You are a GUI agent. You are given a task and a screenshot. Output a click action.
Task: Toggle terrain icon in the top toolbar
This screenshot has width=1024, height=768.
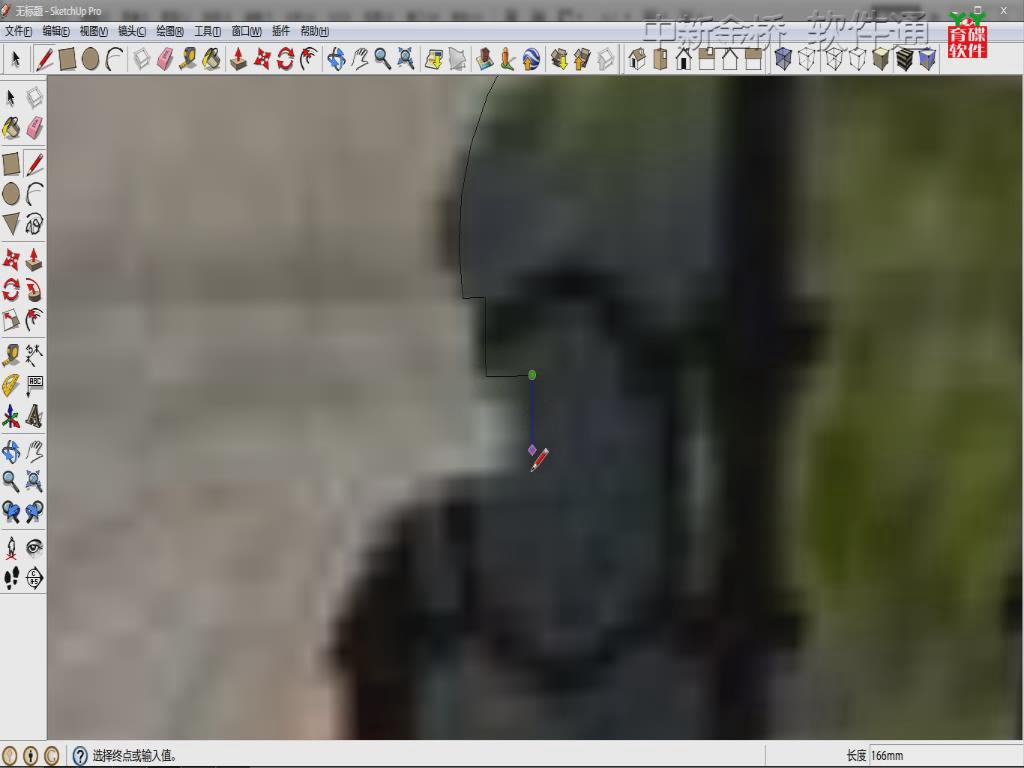pyautogui.click(x=458, y=59)
